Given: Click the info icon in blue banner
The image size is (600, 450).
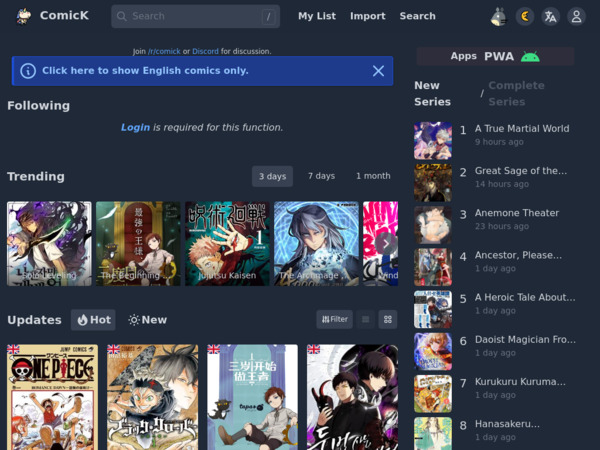Looking at the screenshot, I should [28, 71].
